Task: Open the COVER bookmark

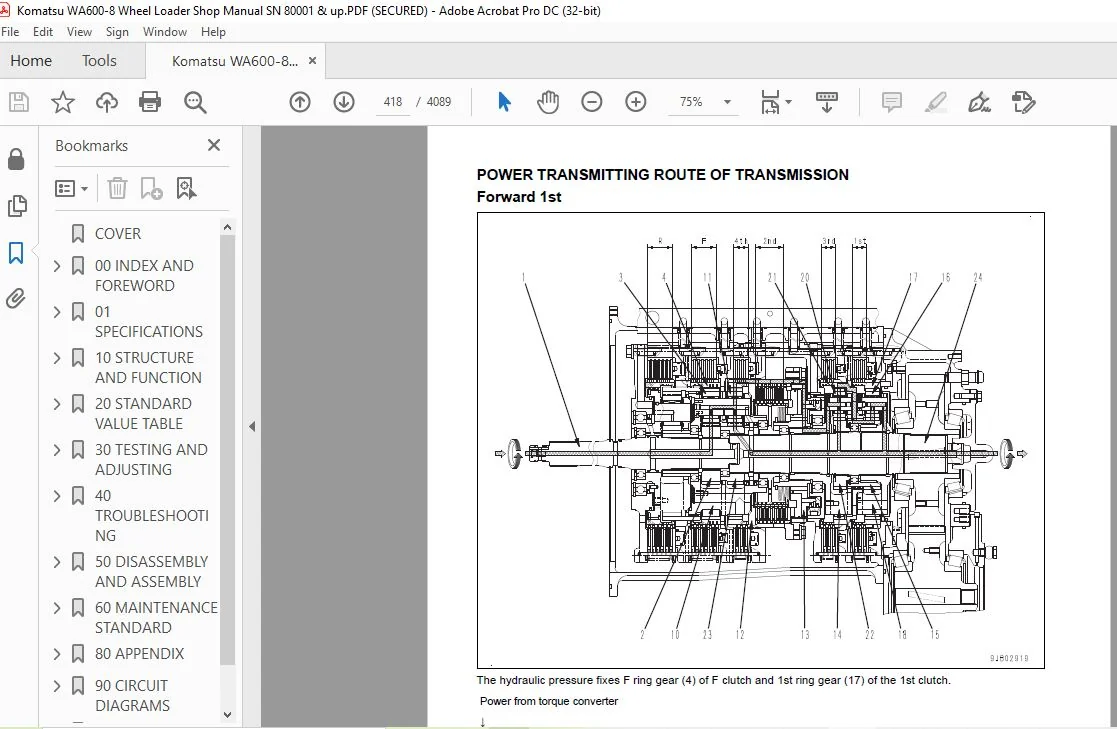Action: [x=118, y=234]
